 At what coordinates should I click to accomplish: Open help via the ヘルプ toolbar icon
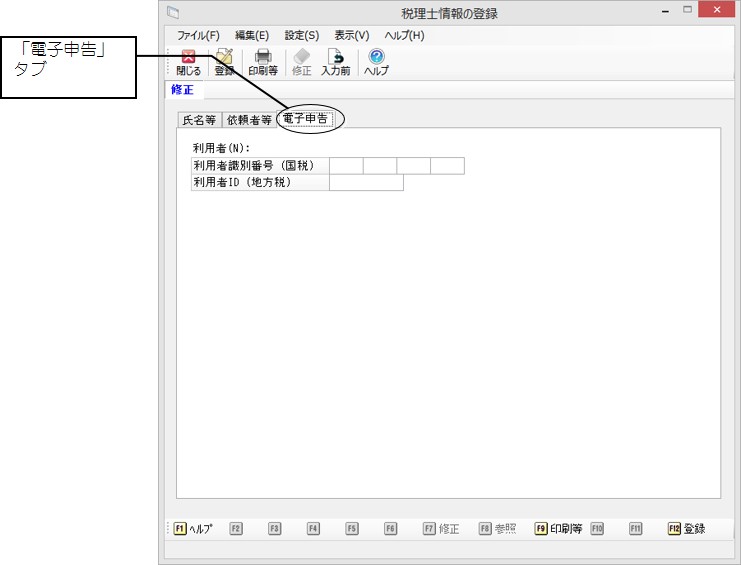coord(376,62)
